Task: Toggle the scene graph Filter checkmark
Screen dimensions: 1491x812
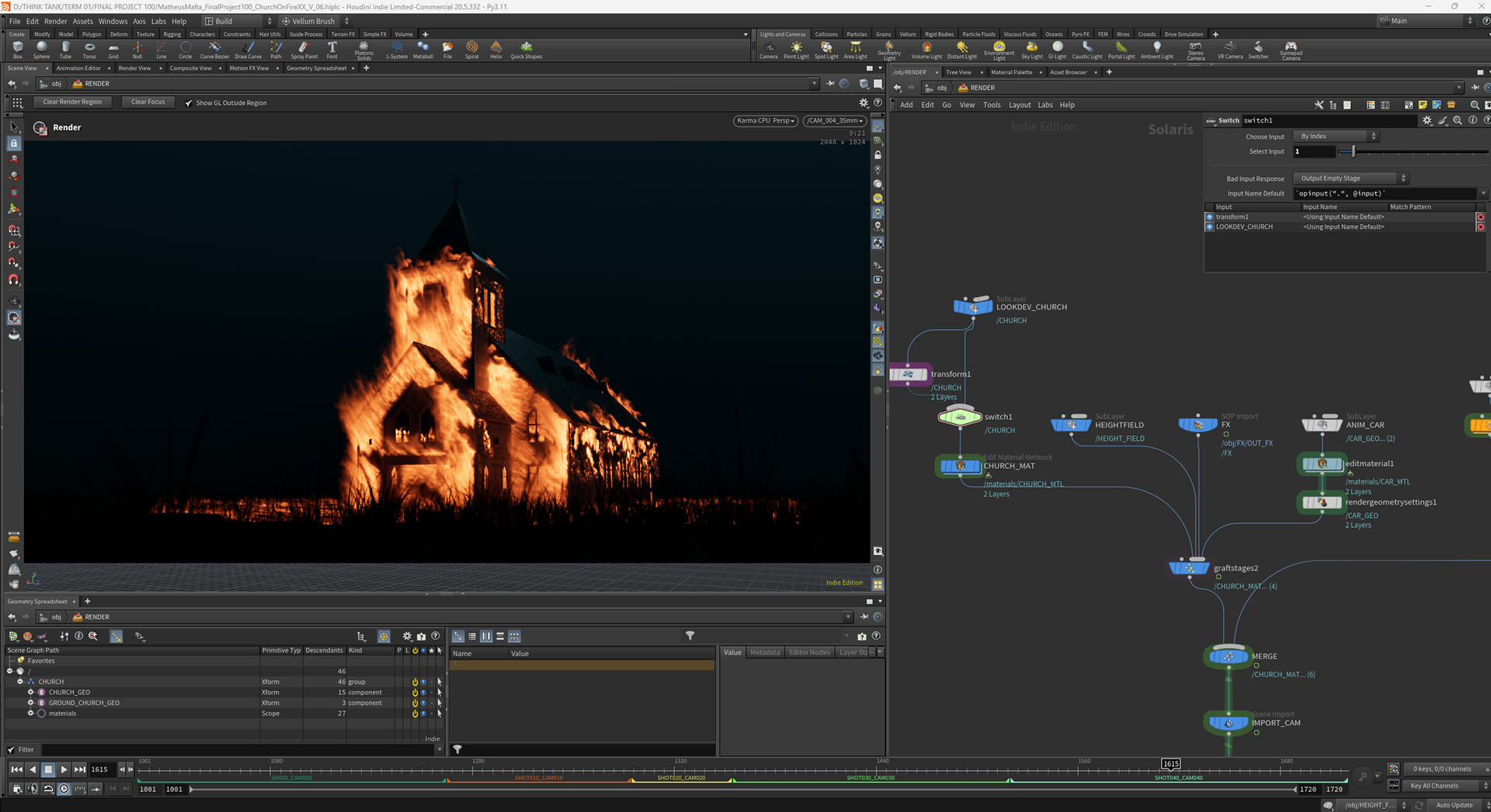Action: click(11, 750)
